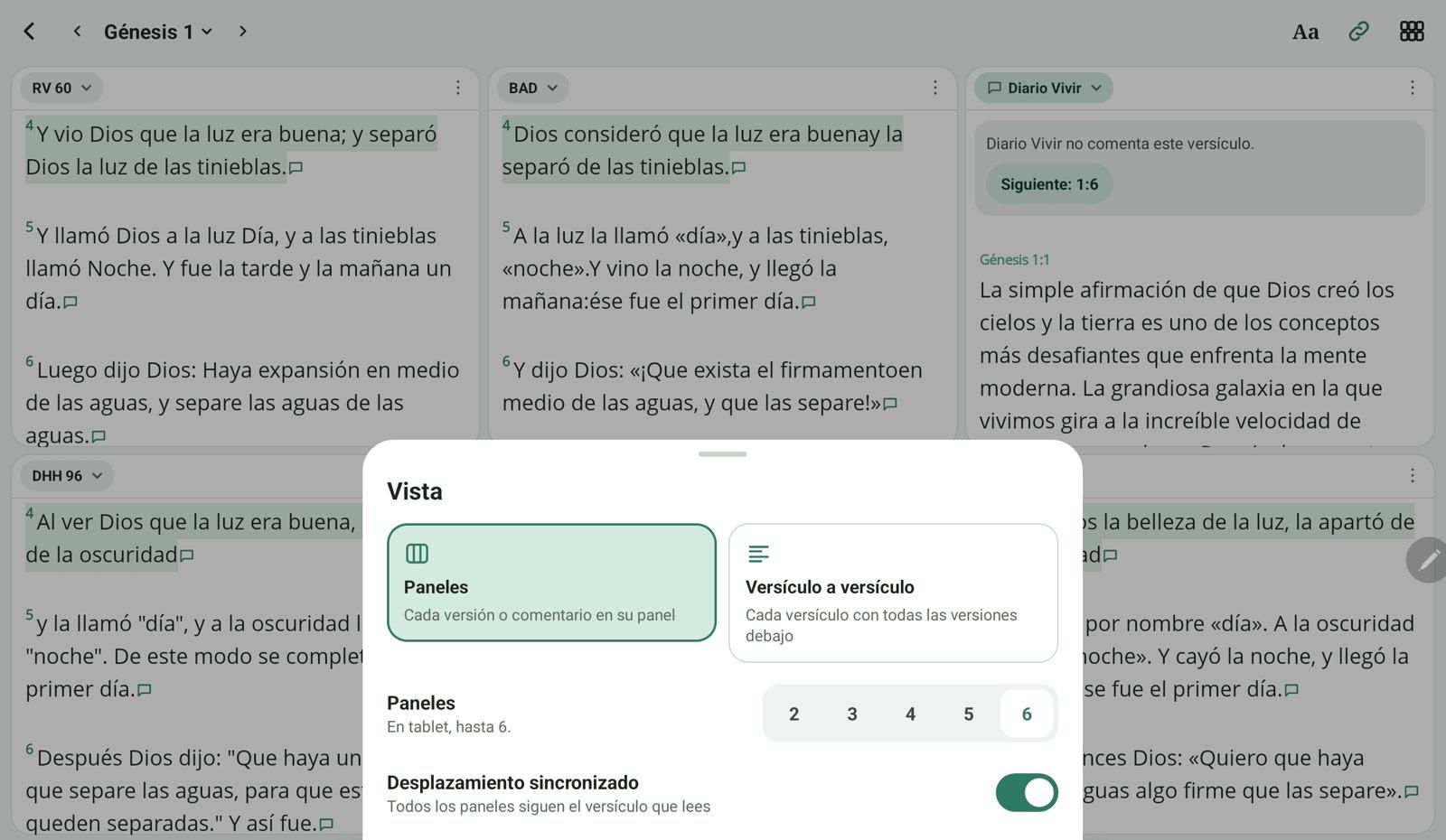Go back with the top-left arrow
The image size is (1446, 840).
[x=29, y=32]
